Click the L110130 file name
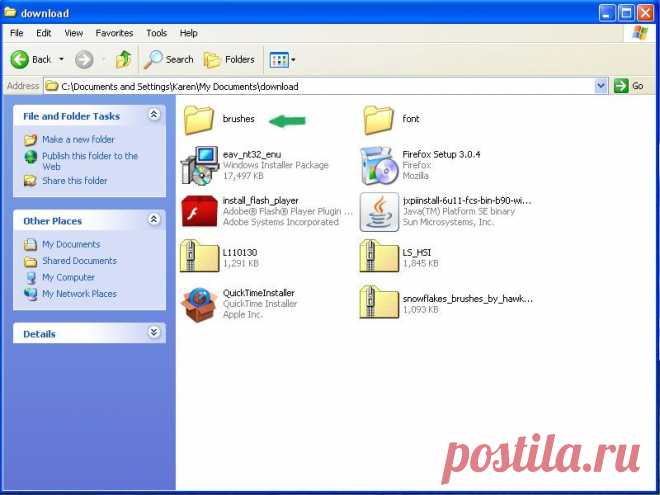Screen dimensions: 660x495 click(240, 253)
